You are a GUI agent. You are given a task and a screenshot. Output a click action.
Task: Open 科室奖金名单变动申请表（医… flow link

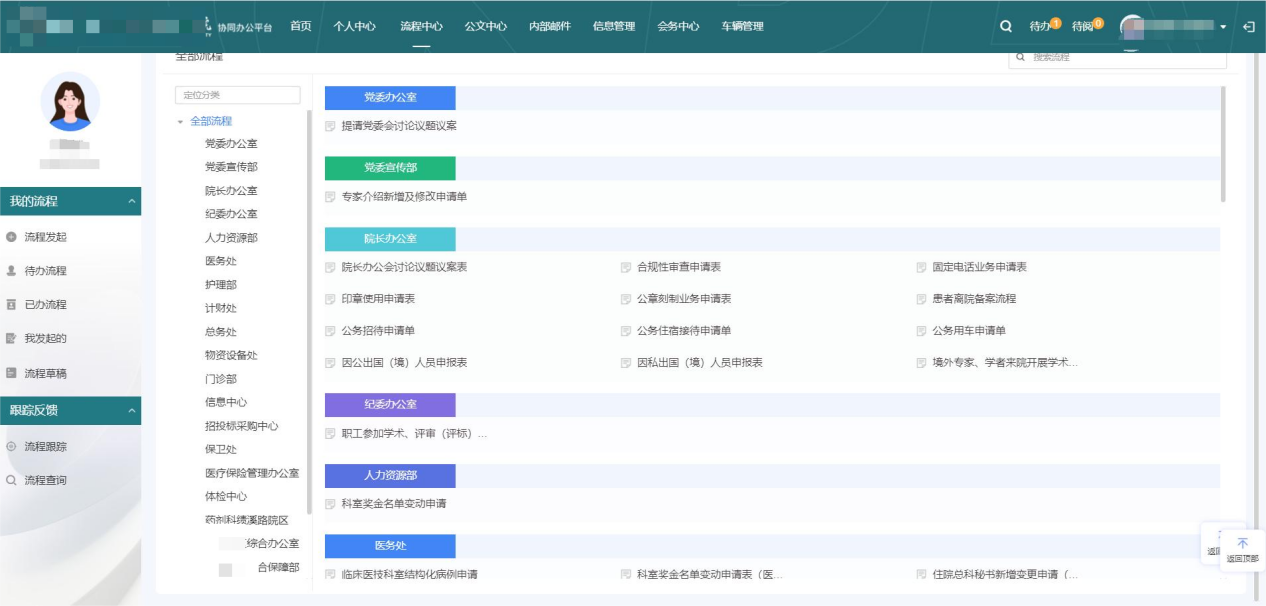[x=710, y=575]
